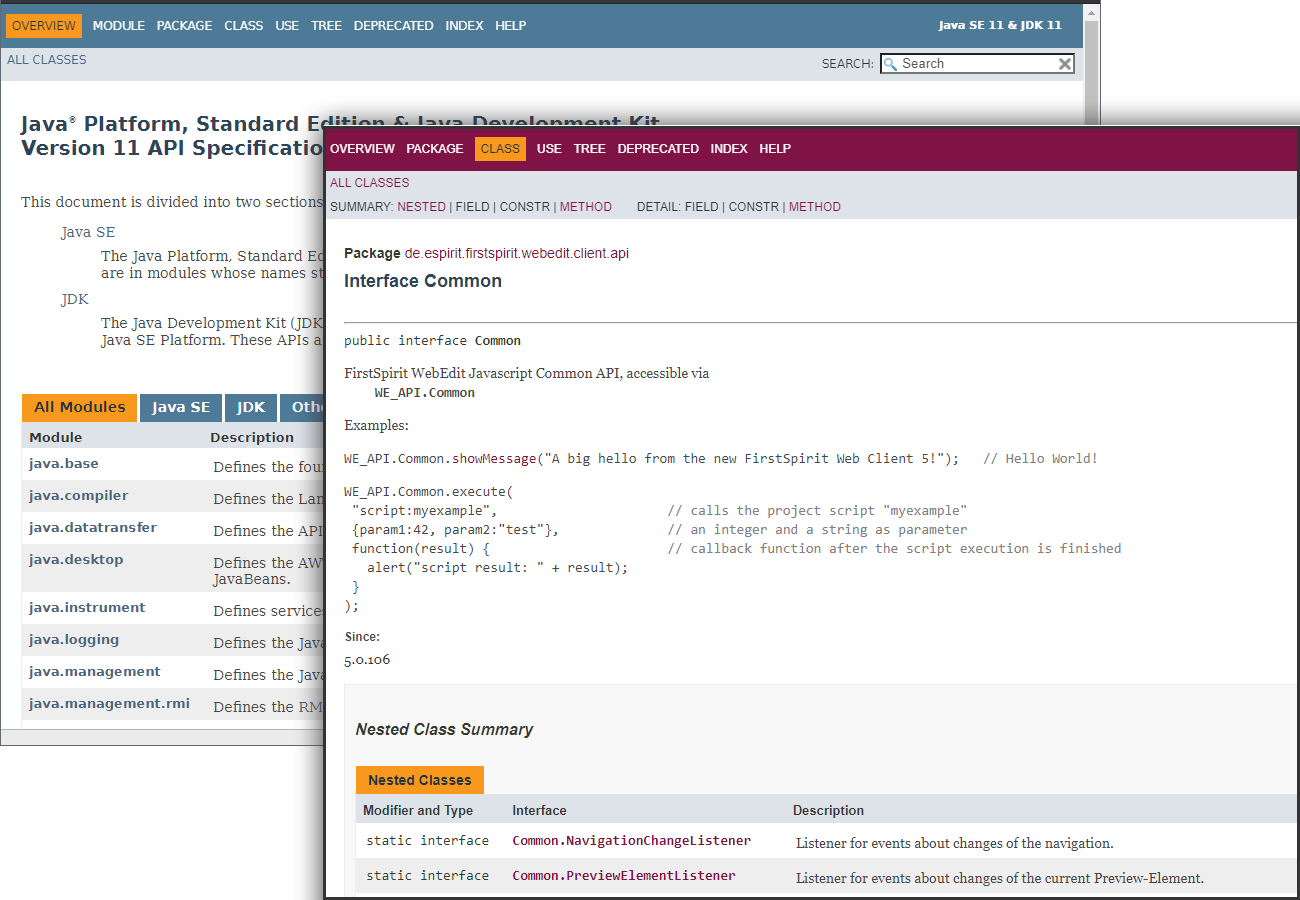Open CLASS in the Java SE 11 navbar
The height and width of the screenshot is (900, 1300).
pyautogui.click(x=244, y=26)
